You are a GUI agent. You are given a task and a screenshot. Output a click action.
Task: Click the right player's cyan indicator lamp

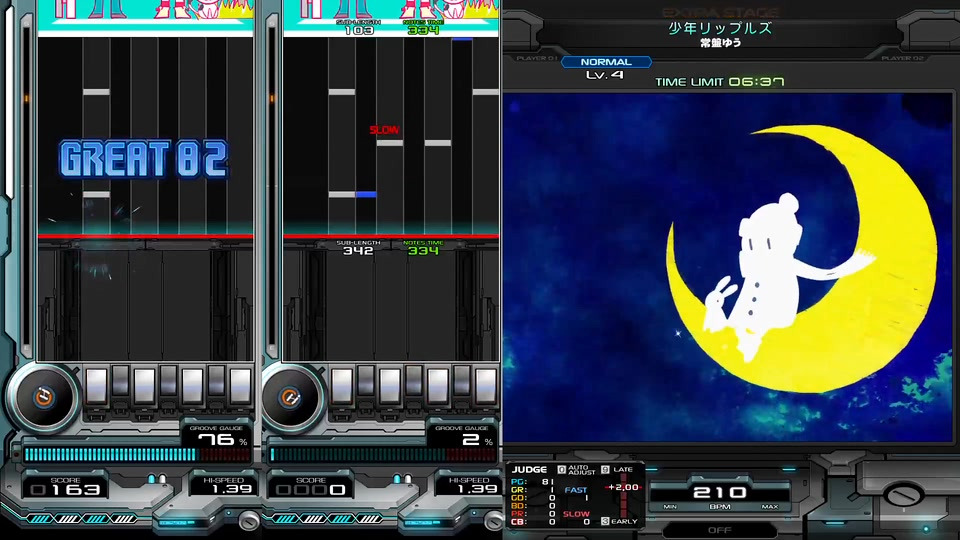[x=397, y=478]
